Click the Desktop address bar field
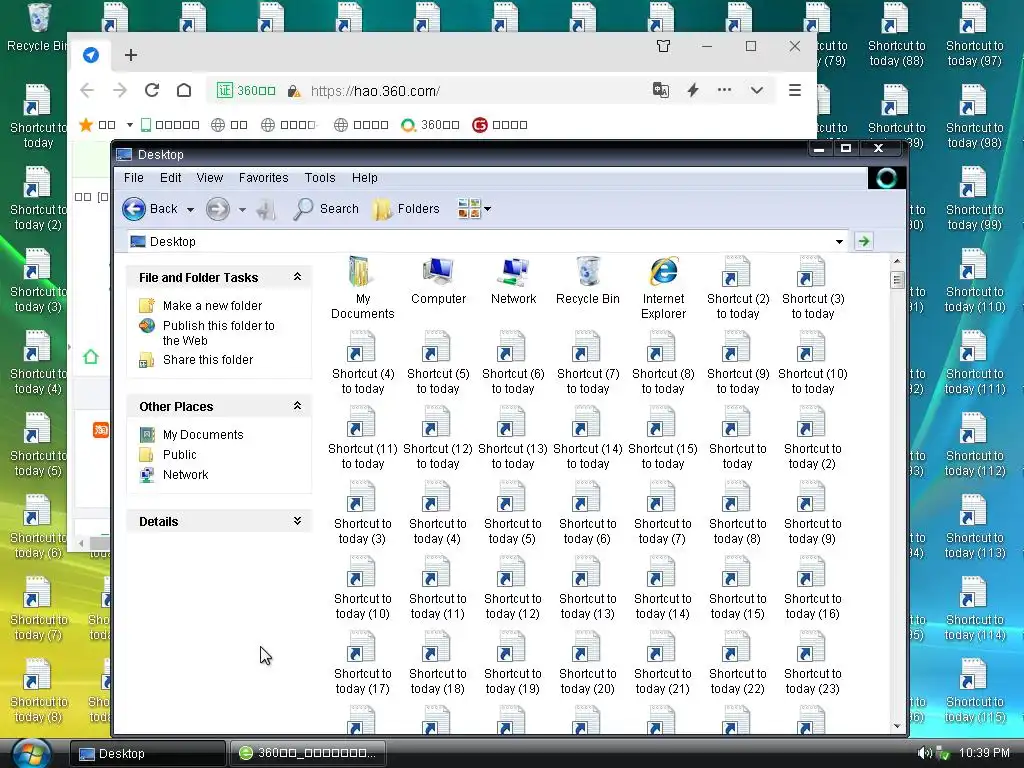 (487, 242)
